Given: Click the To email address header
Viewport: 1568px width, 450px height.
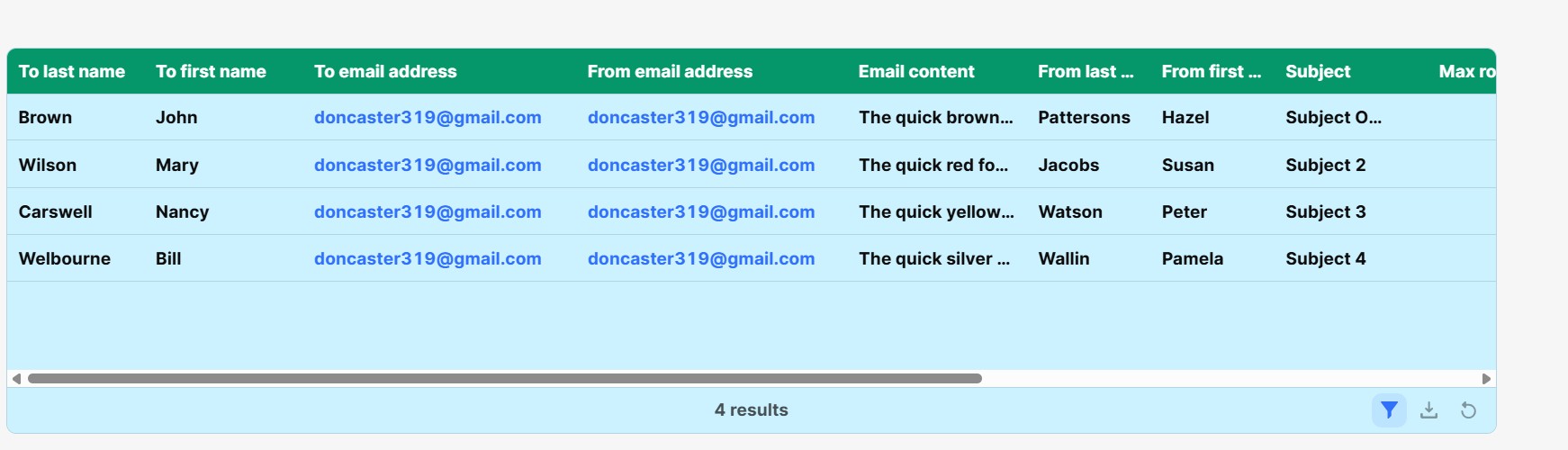Looking at the screenshot, I should 385,72.
